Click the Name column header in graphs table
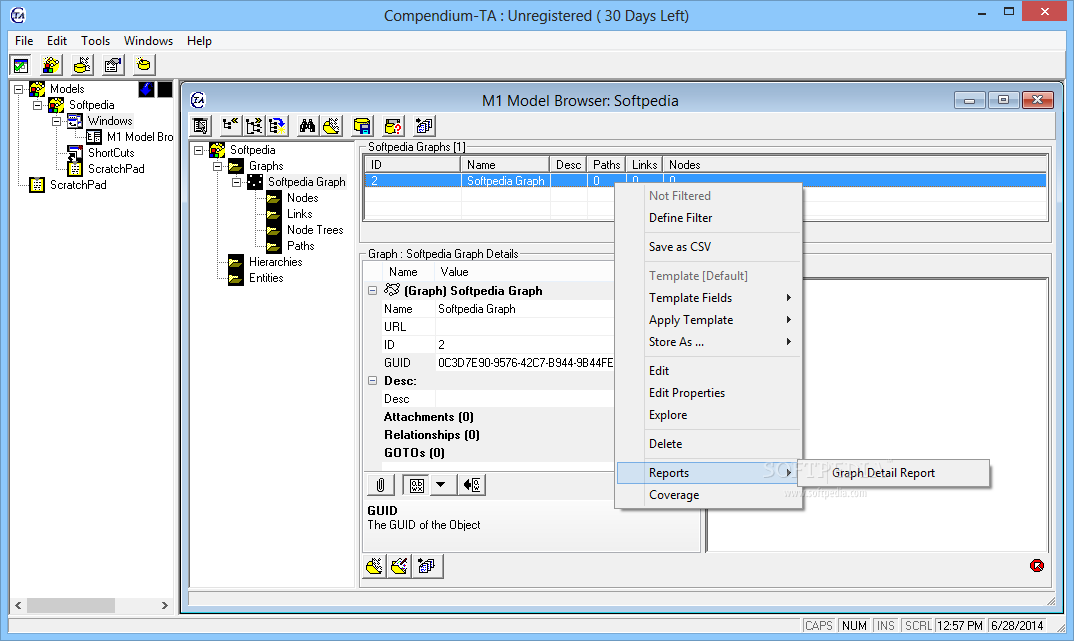The height and width of the screenshot is (641, 1074). coord(505,165)
